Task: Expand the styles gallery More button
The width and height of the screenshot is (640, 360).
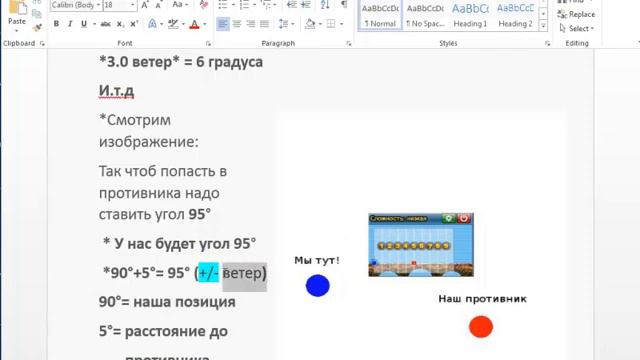Action: tap(543, 26)
